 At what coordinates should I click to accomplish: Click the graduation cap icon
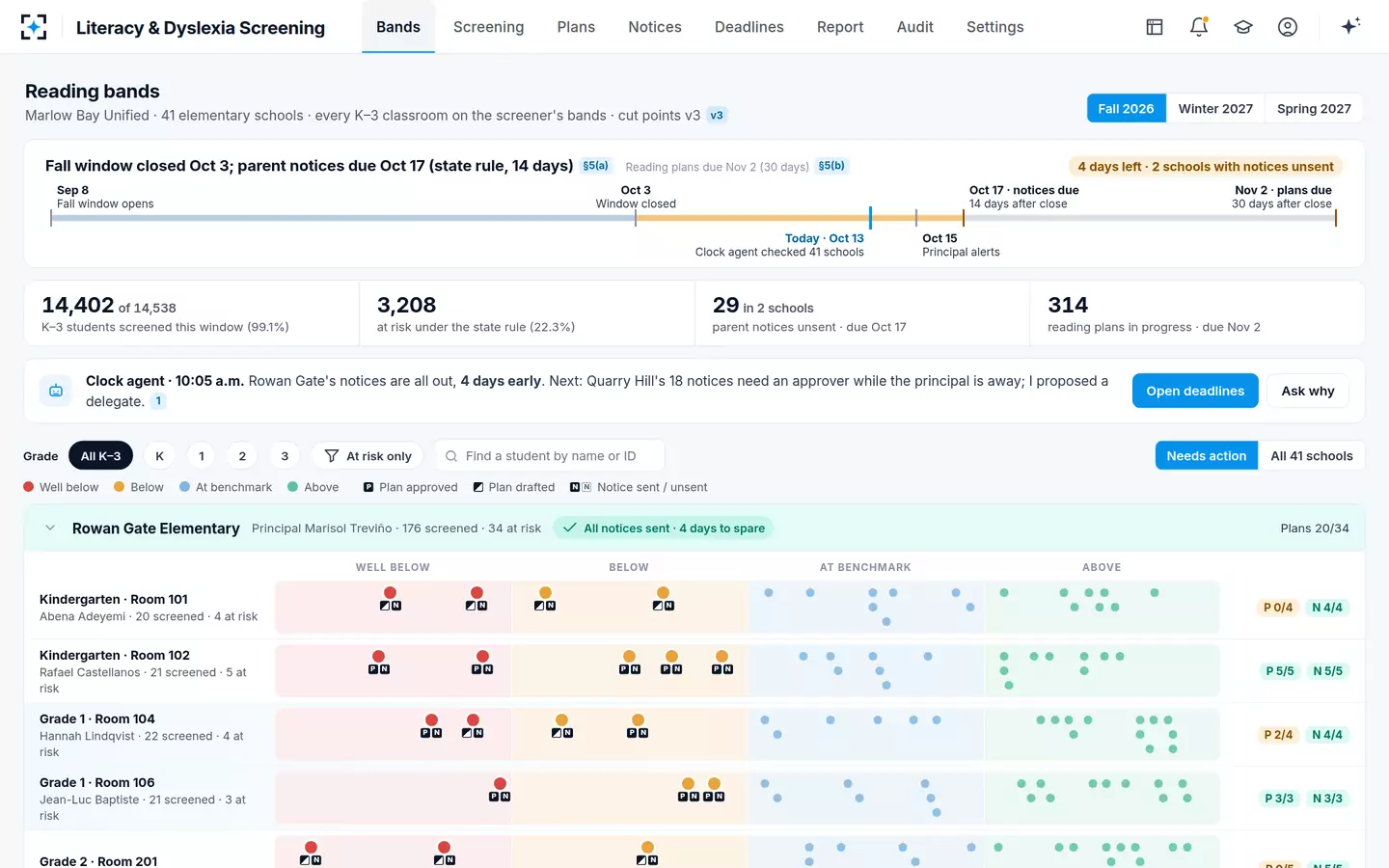[x=1243, y=27]
